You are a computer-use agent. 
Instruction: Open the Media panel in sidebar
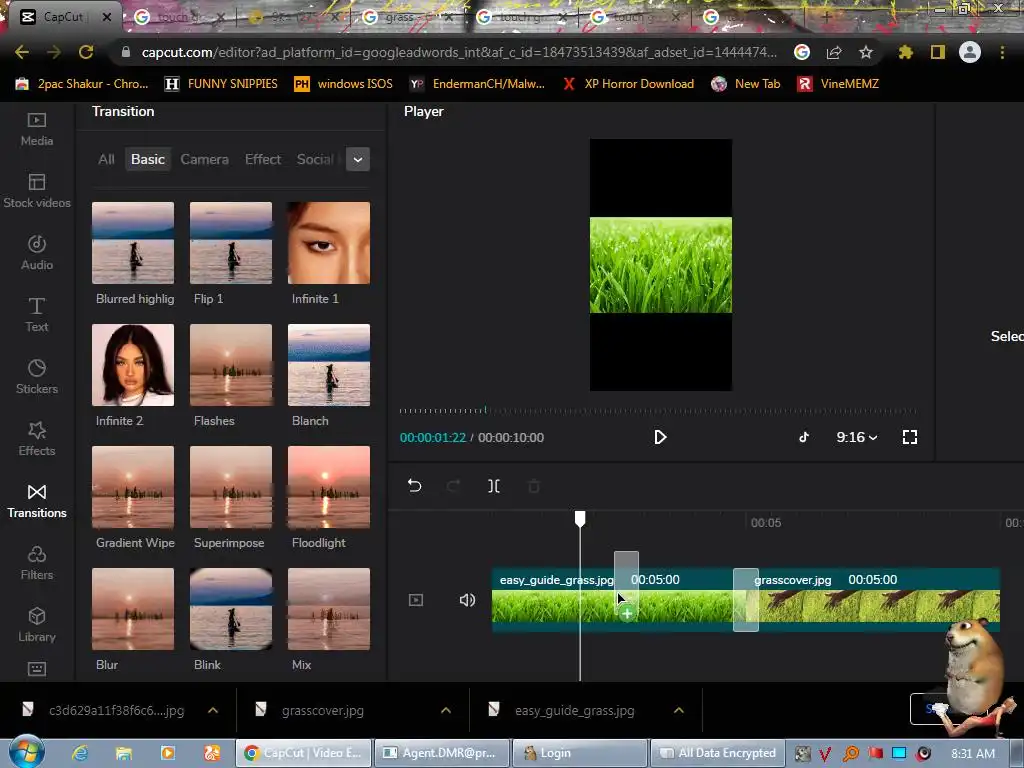[x=37, y=129]
